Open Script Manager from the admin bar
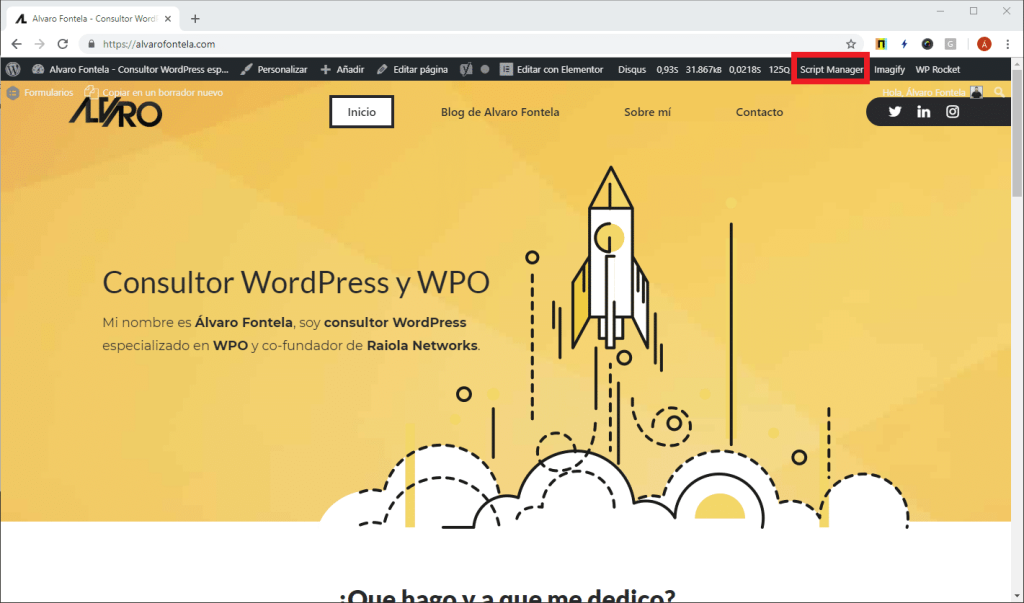The width and height of the screenshot is (1024, 603). coord(830,69)
